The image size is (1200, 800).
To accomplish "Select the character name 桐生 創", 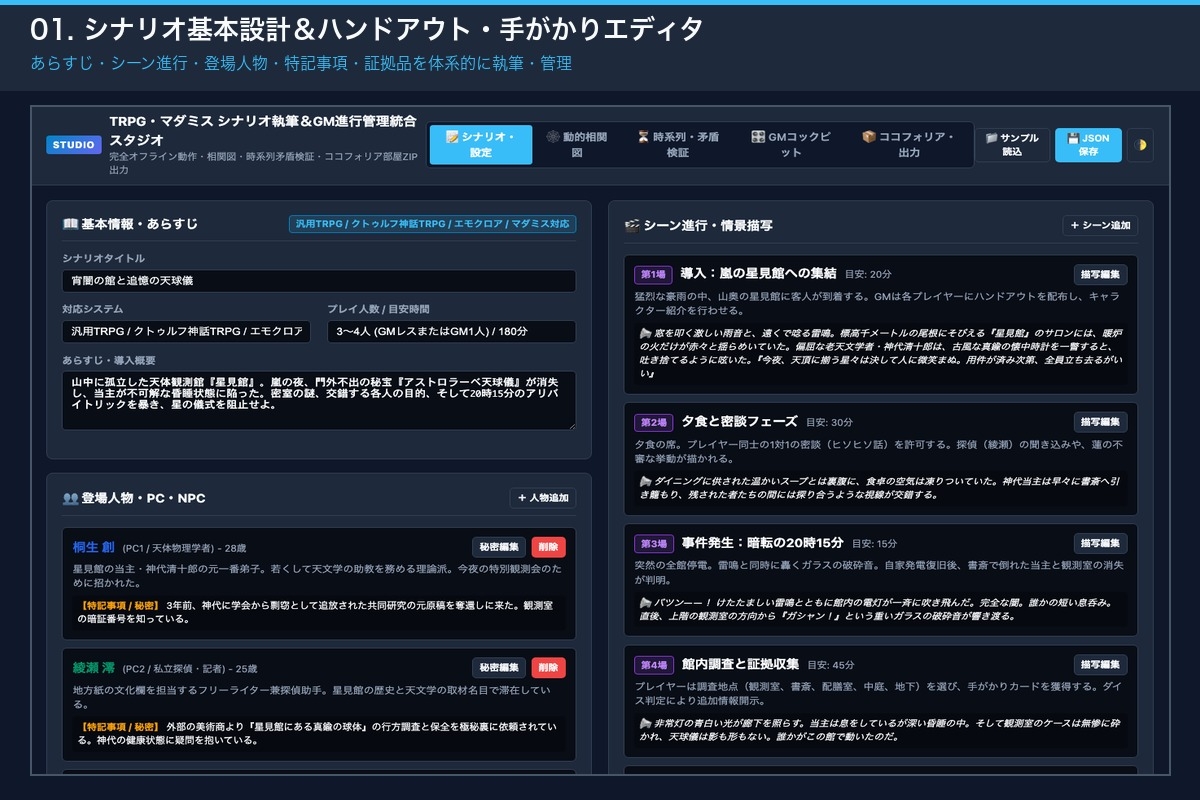I will [95, 547].
